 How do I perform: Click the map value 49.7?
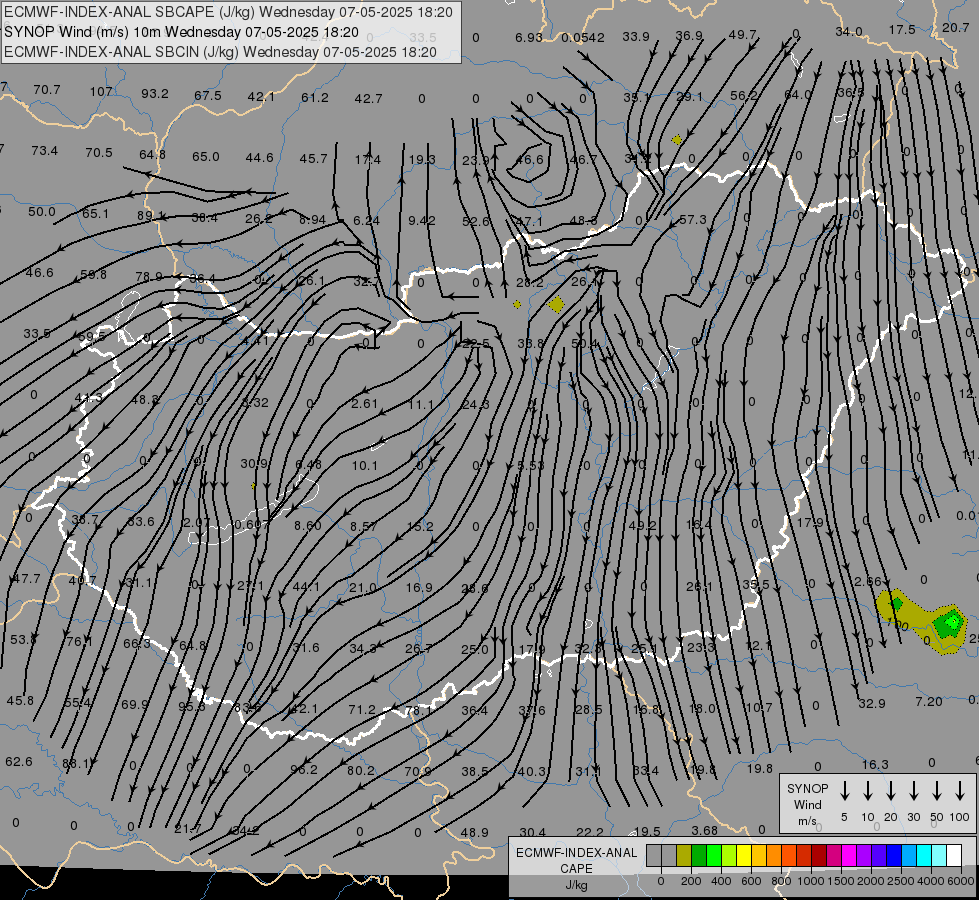pyautogui.click(x=742, y=35)
